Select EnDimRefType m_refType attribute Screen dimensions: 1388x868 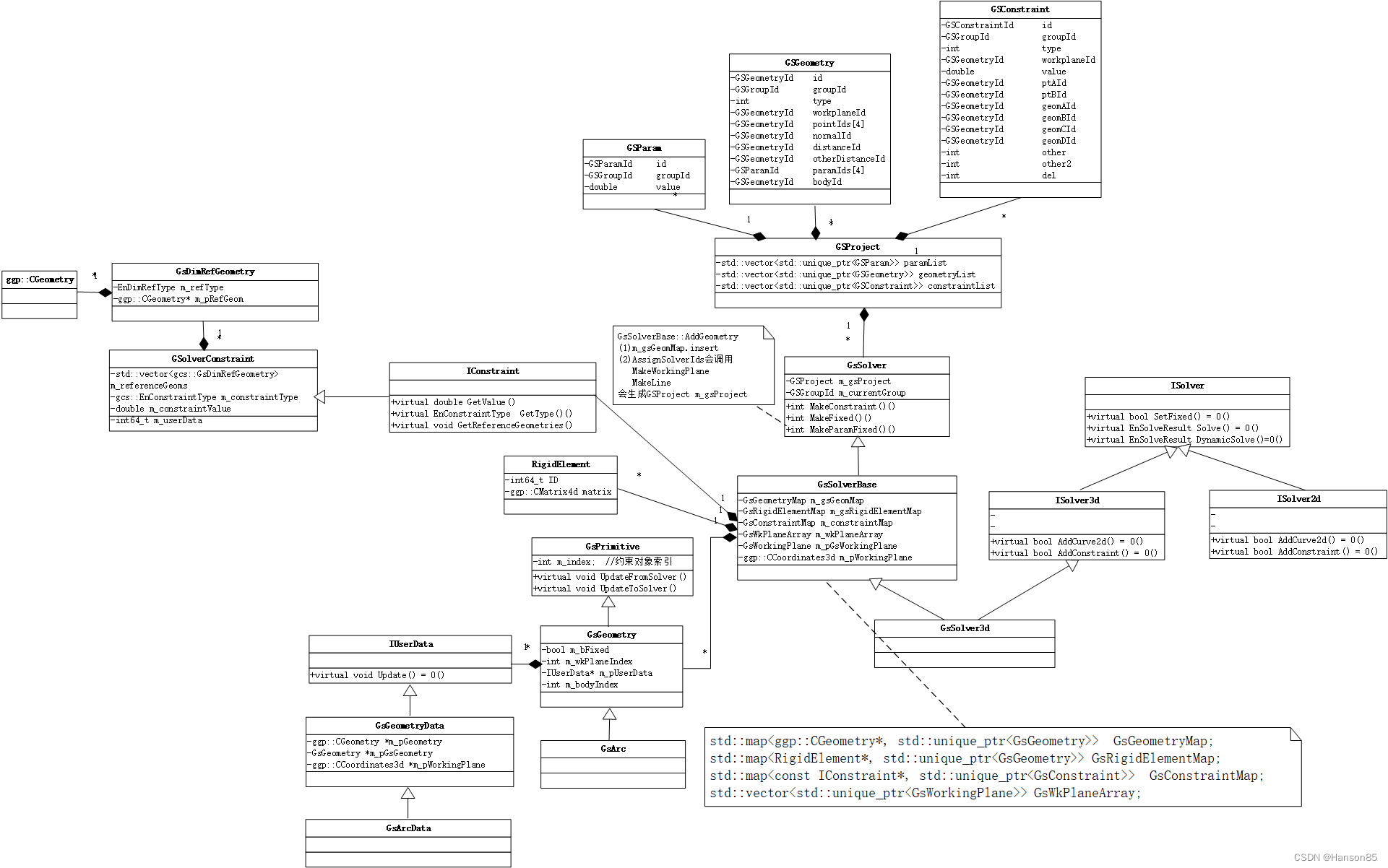(169, 287)
